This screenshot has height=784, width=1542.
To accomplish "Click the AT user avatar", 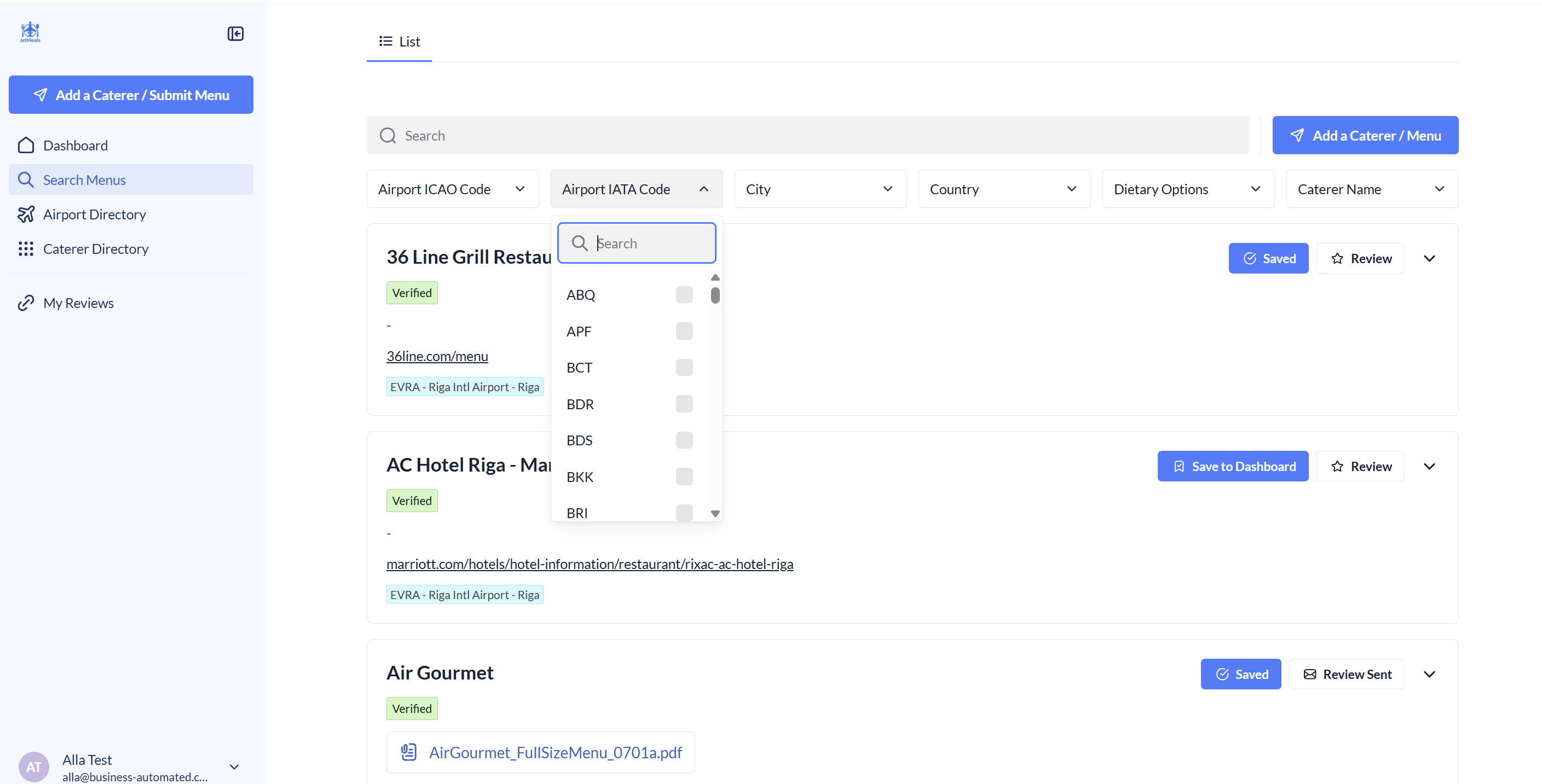I will tap(33, 766).
